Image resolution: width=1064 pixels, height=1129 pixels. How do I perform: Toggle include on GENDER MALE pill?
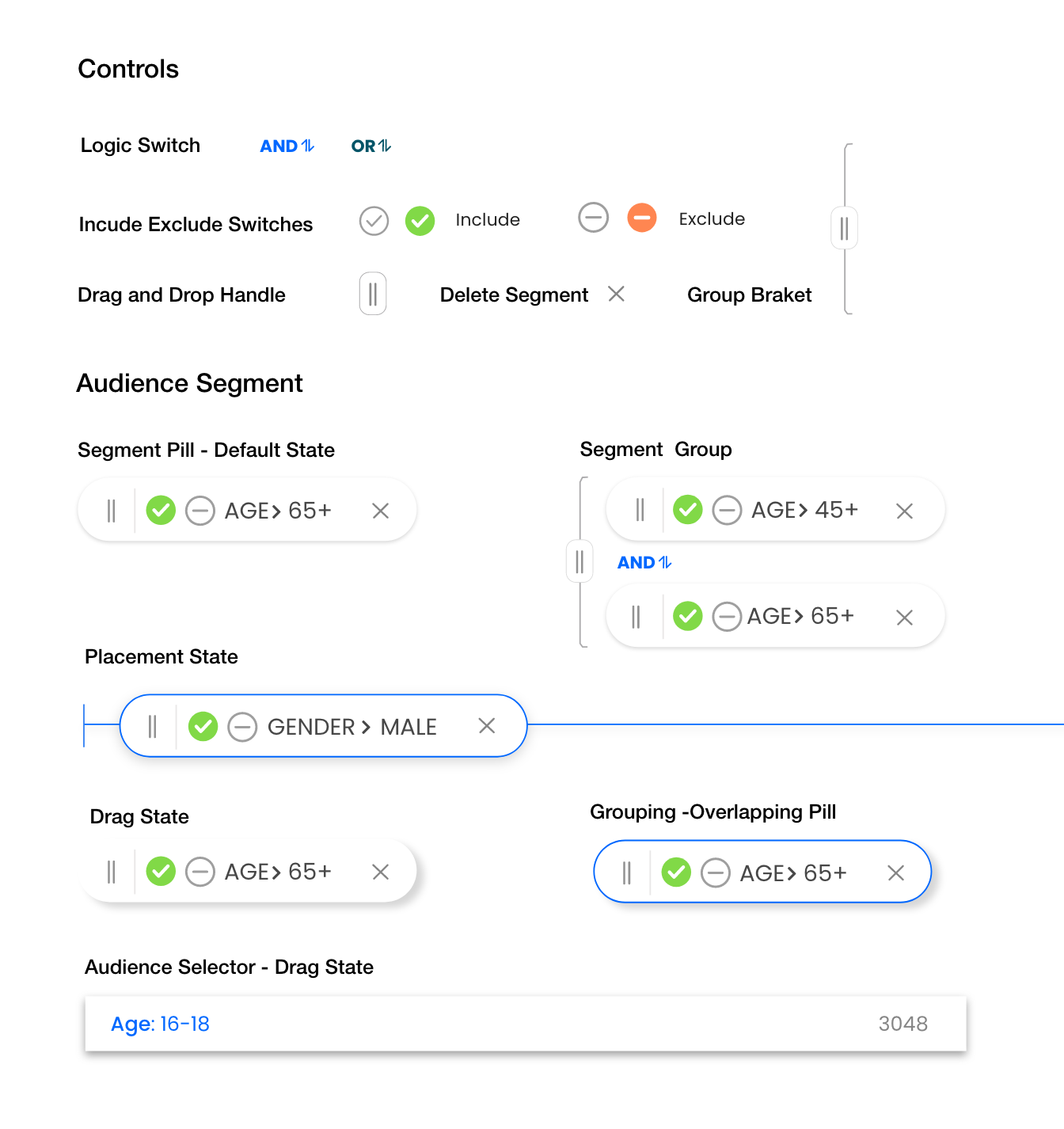click(x=203, y=726)
